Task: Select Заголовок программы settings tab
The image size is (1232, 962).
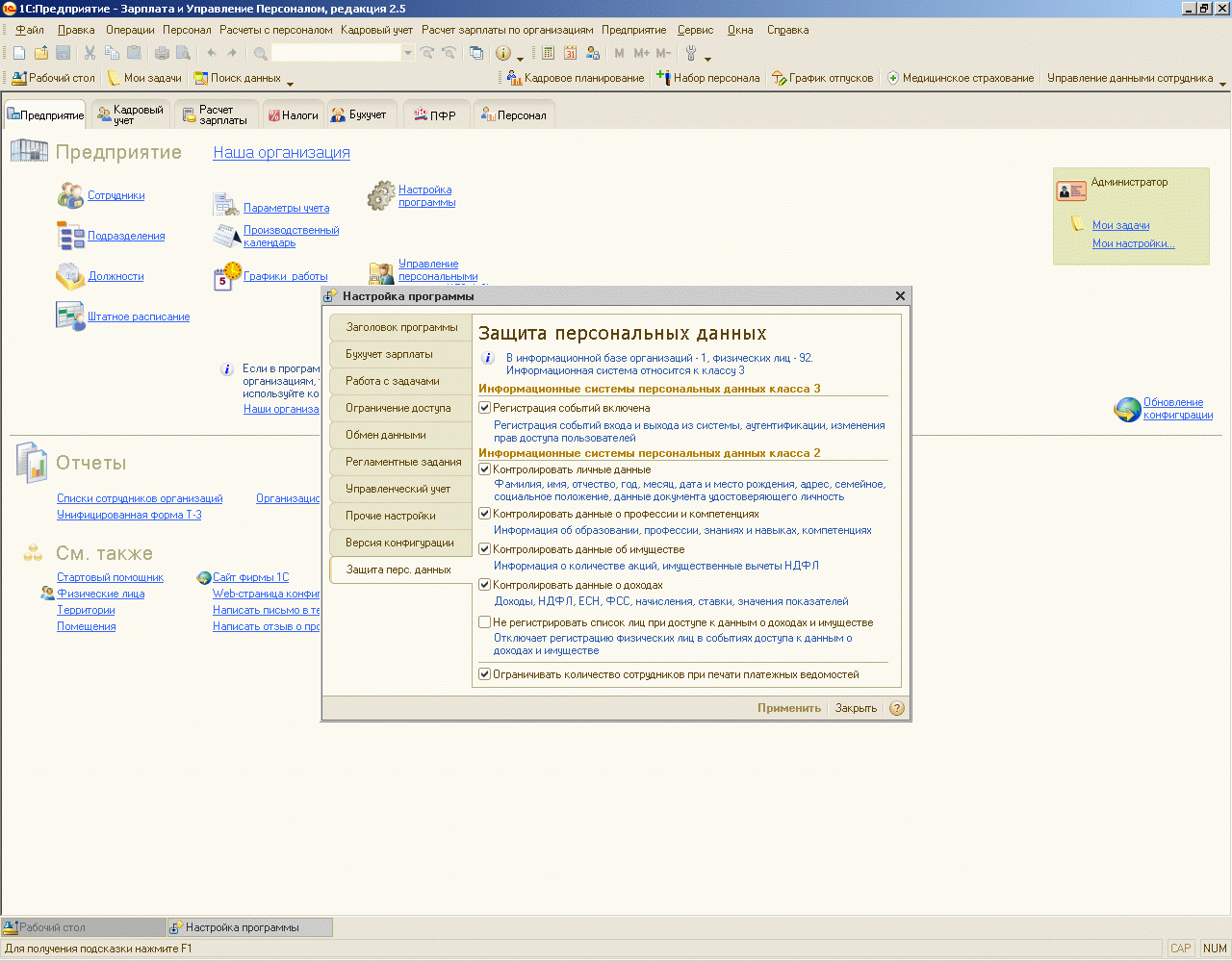Action: [x=401, y=327]
